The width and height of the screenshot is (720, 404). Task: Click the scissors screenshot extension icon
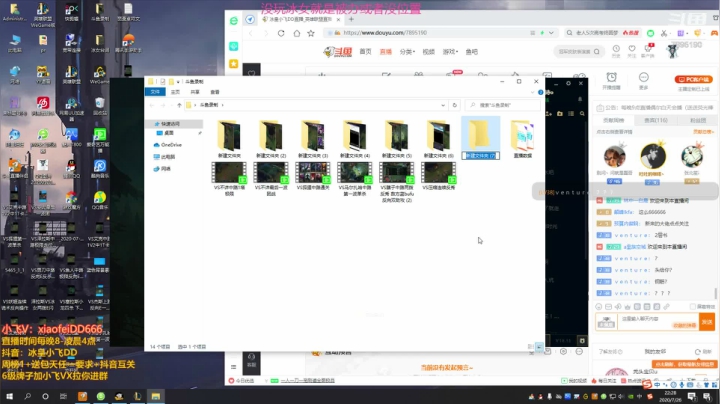click(664, 33)
